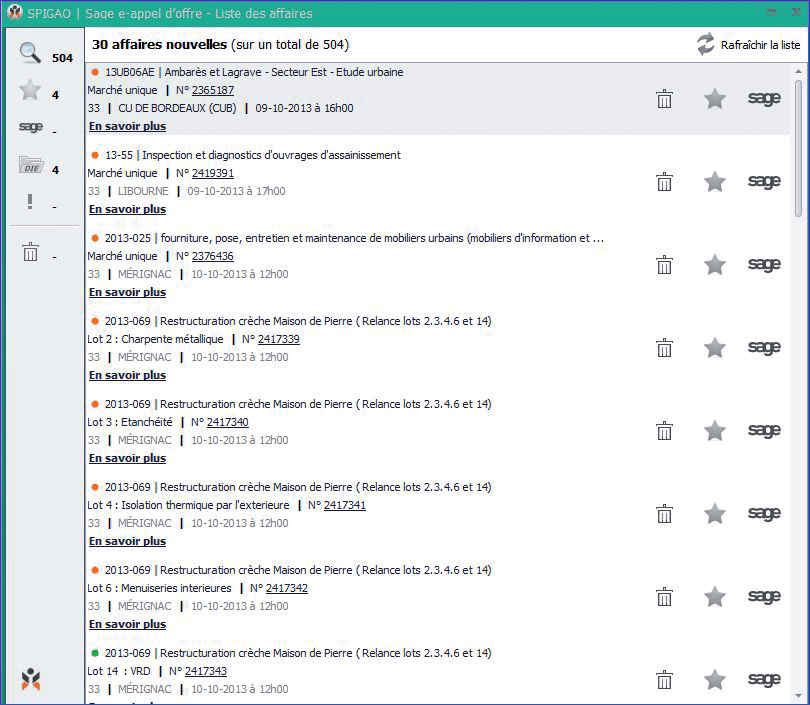
Task: Select title 13-55 Inspection et diagnostics d'ouvrages
Action: coord(253,155)
